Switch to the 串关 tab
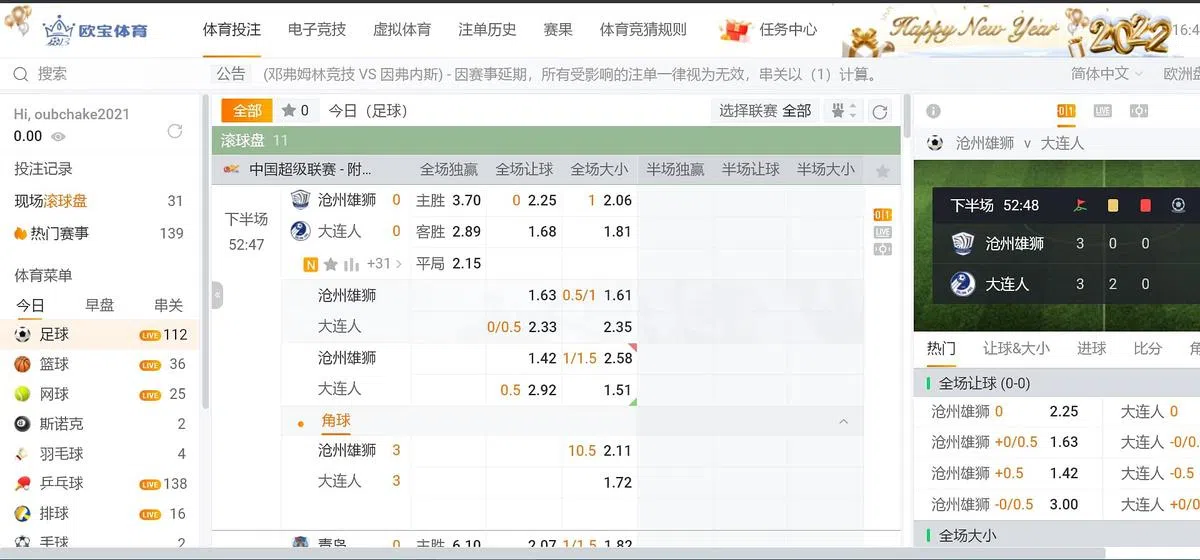The width and height of the screenshot is (1200, 560). pos(168,306)
